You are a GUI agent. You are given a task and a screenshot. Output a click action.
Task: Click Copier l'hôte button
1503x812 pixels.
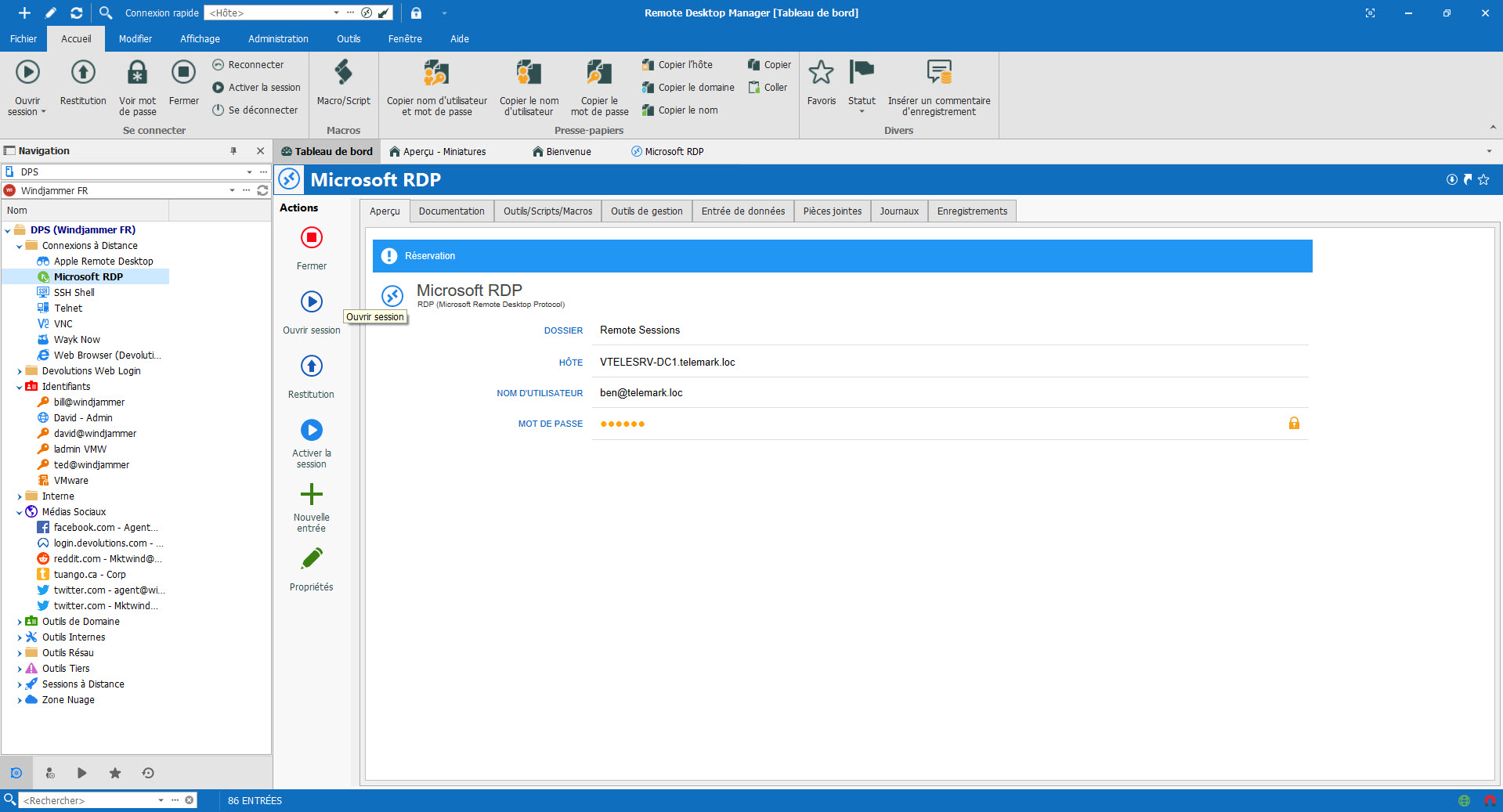[677, 65]
